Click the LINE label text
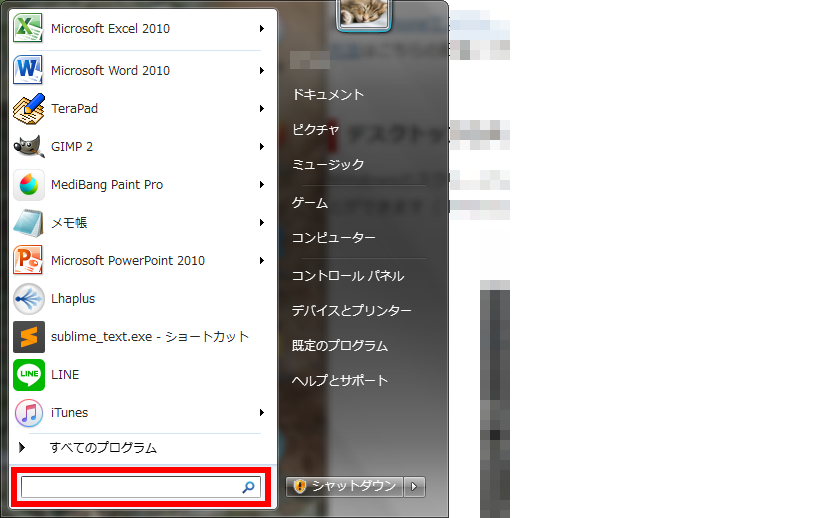The image size is (819, 518). click(x=65, y=375)
